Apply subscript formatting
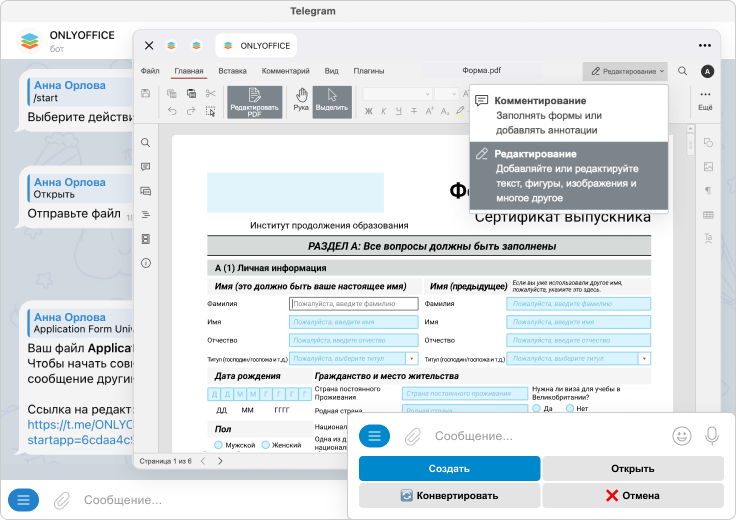Screen dimensions: 736x520 [x=445, y=111]
